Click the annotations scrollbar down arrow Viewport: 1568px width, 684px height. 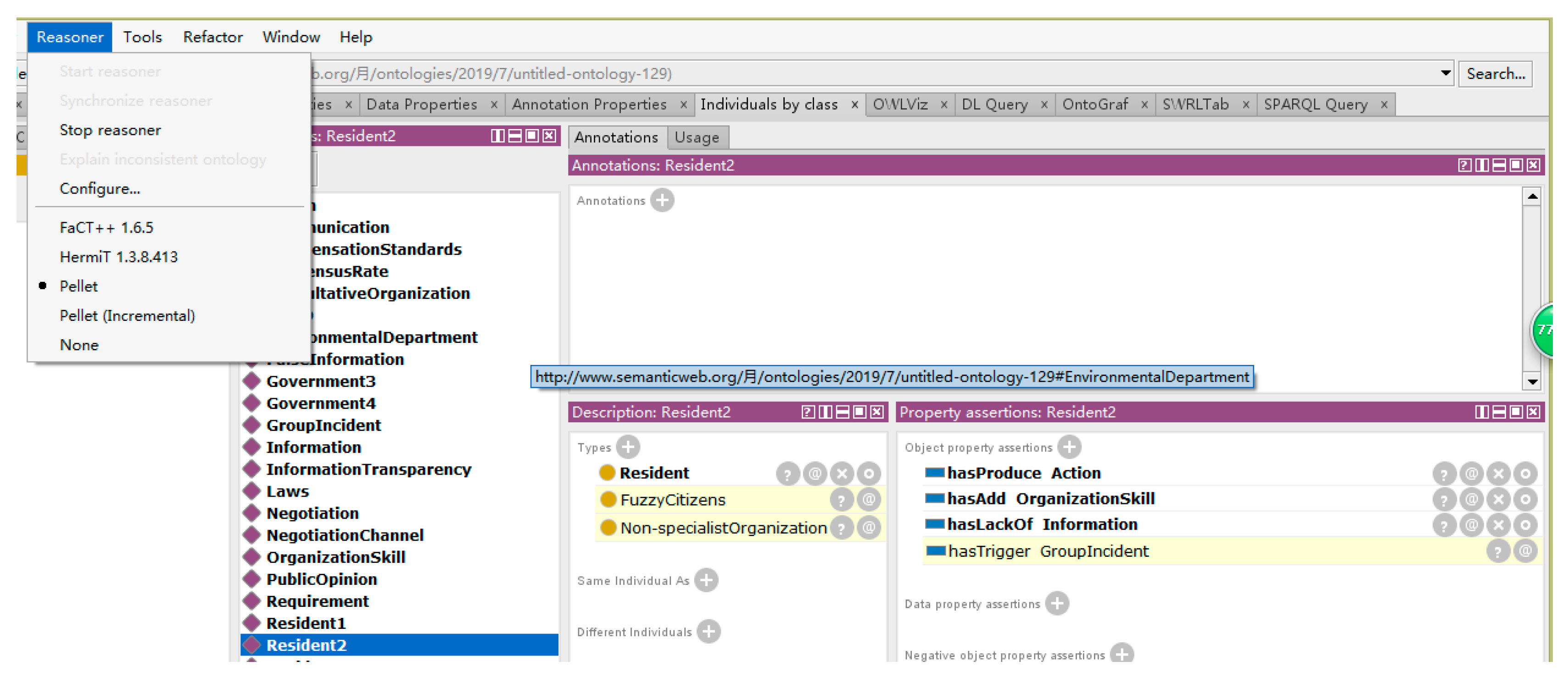pos(1531,382)
